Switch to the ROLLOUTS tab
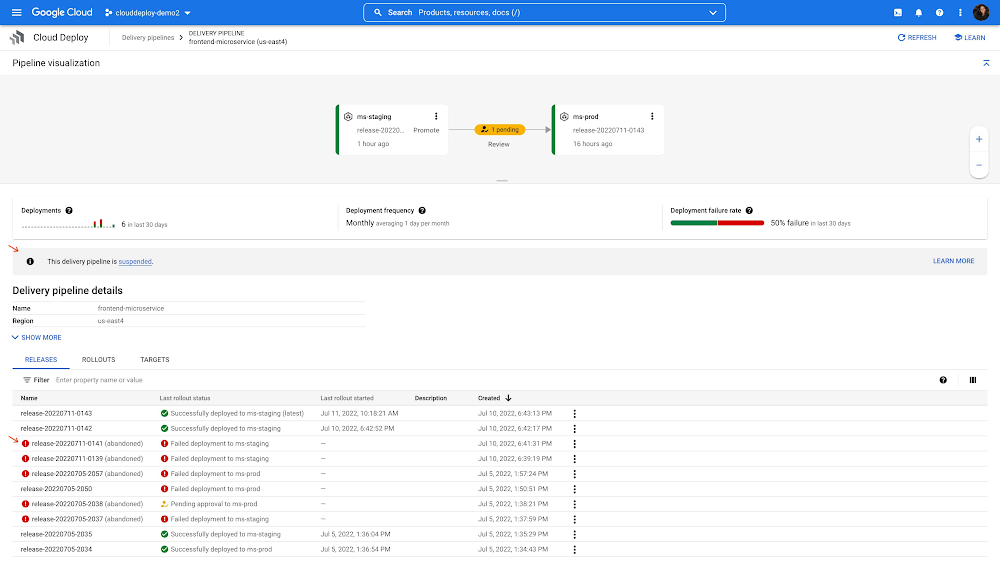1000x588 pixels. (98, 360)
